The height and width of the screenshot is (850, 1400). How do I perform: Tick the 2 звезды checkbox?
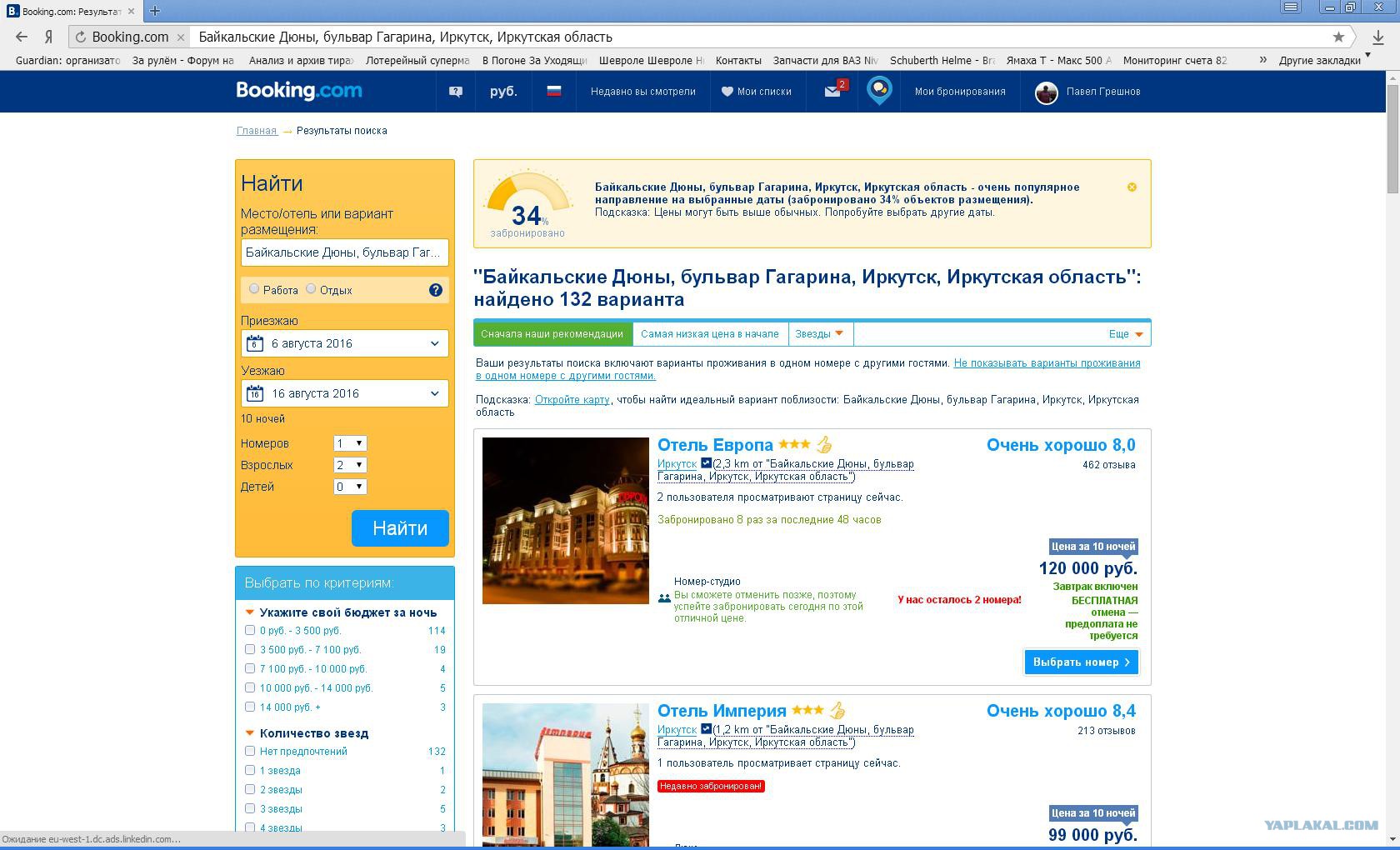(x=250, y=789)
